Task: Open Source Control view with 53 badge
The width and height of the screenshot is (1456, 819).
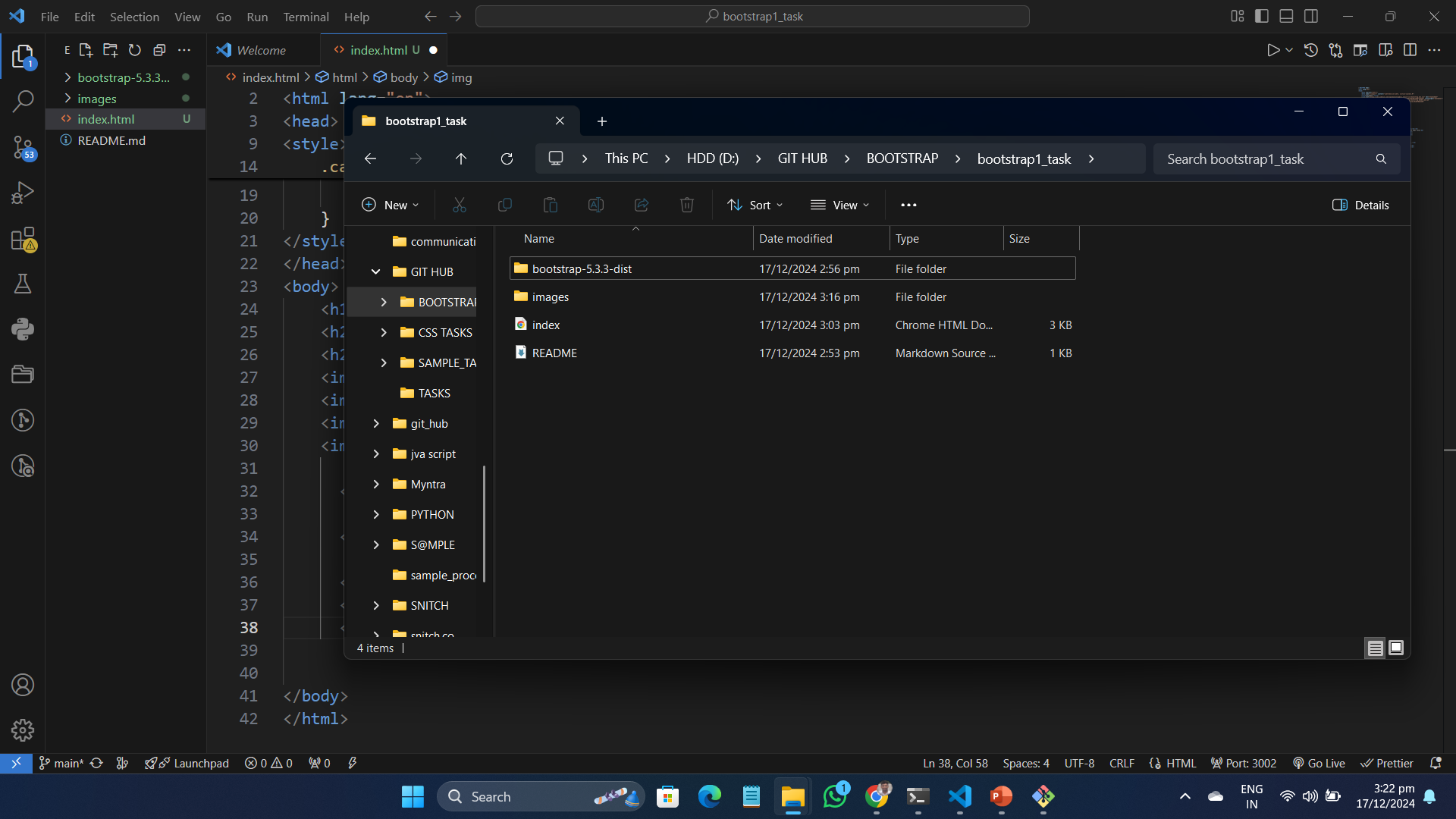Action: click(23, 147)
